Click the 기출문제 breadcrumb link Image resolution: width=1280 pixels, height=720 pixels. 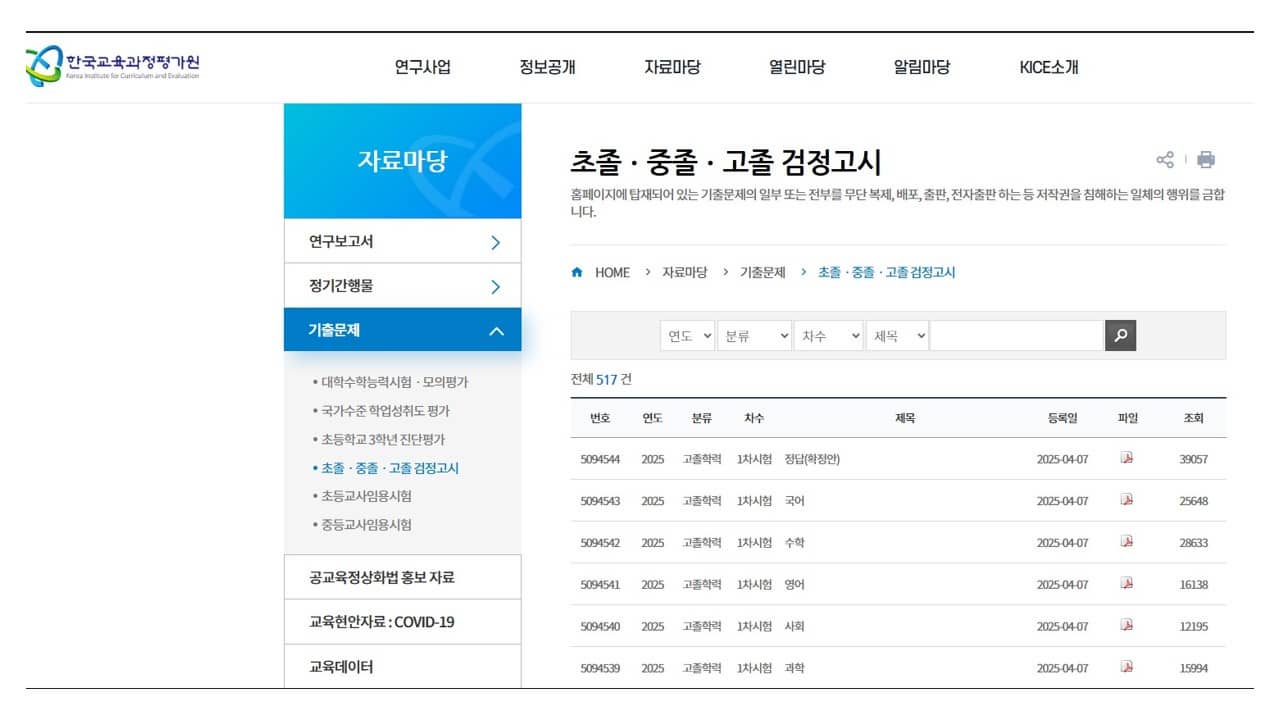pyautogui.click(x=764, y=272)
